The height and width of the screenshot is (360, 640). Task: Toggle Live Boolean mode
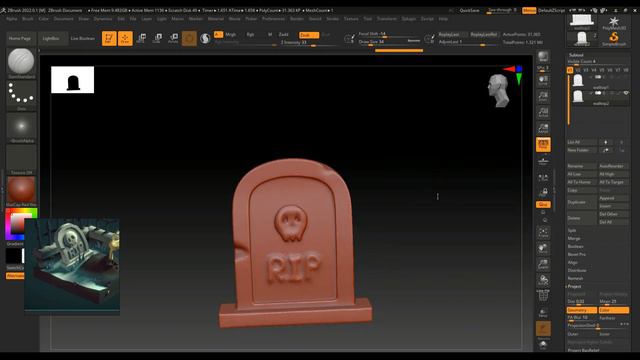click(x=83, y=38)
